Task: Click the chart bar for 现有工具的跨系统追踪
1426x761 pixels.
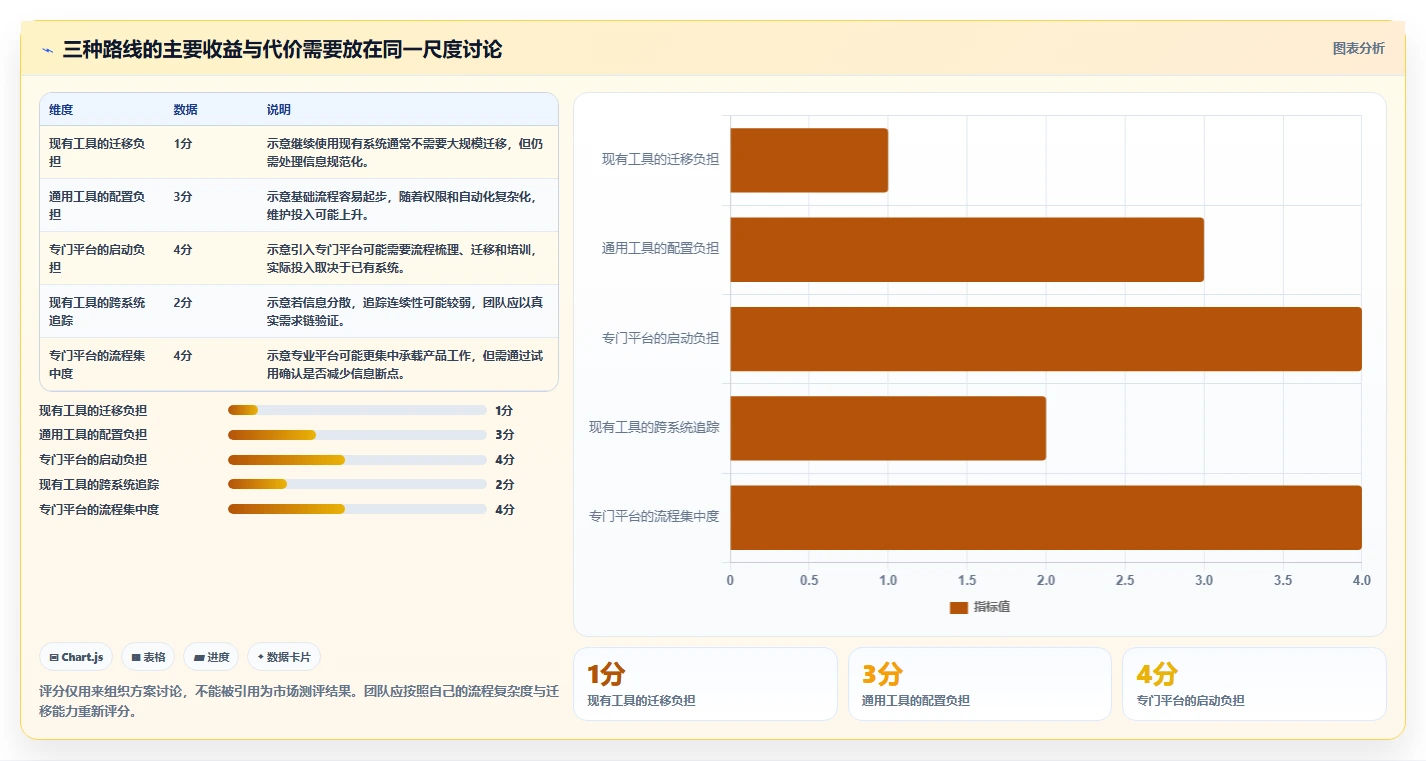Action: click(888, 428)
